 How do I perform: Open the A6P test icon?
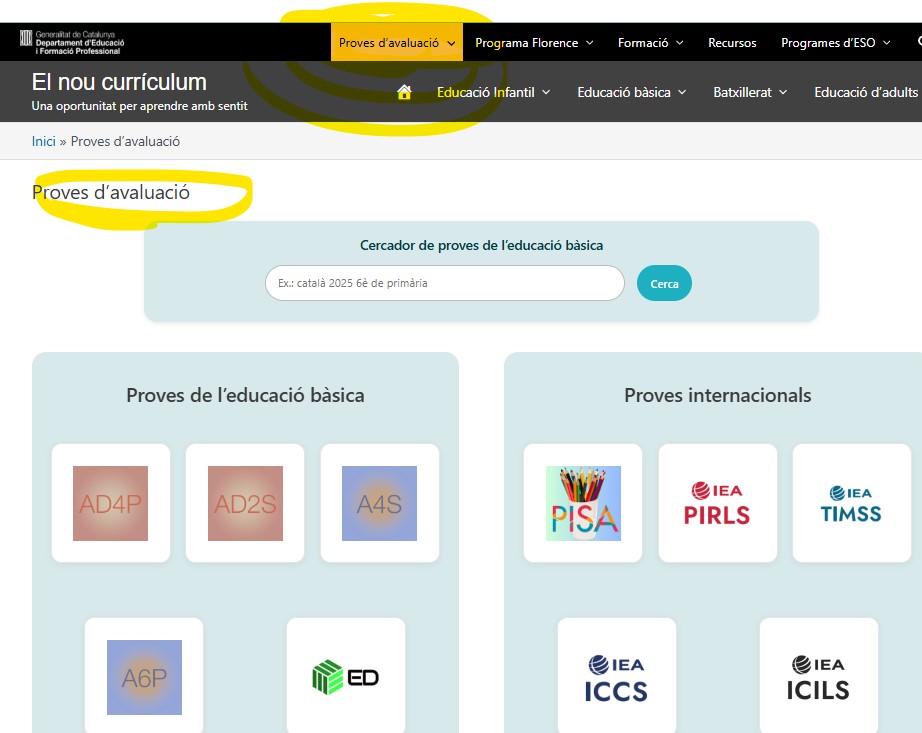point(144,677)
